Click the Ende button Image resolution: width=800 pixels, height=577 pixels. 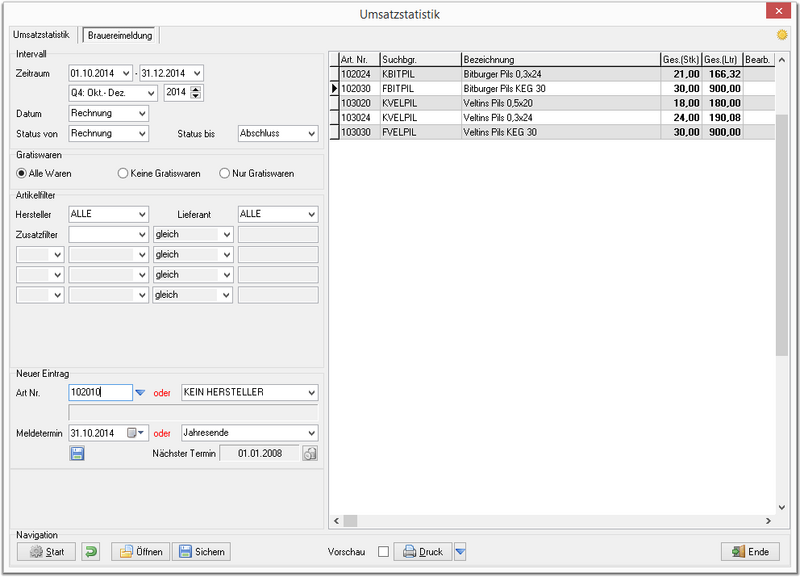[x=750, y=551]
